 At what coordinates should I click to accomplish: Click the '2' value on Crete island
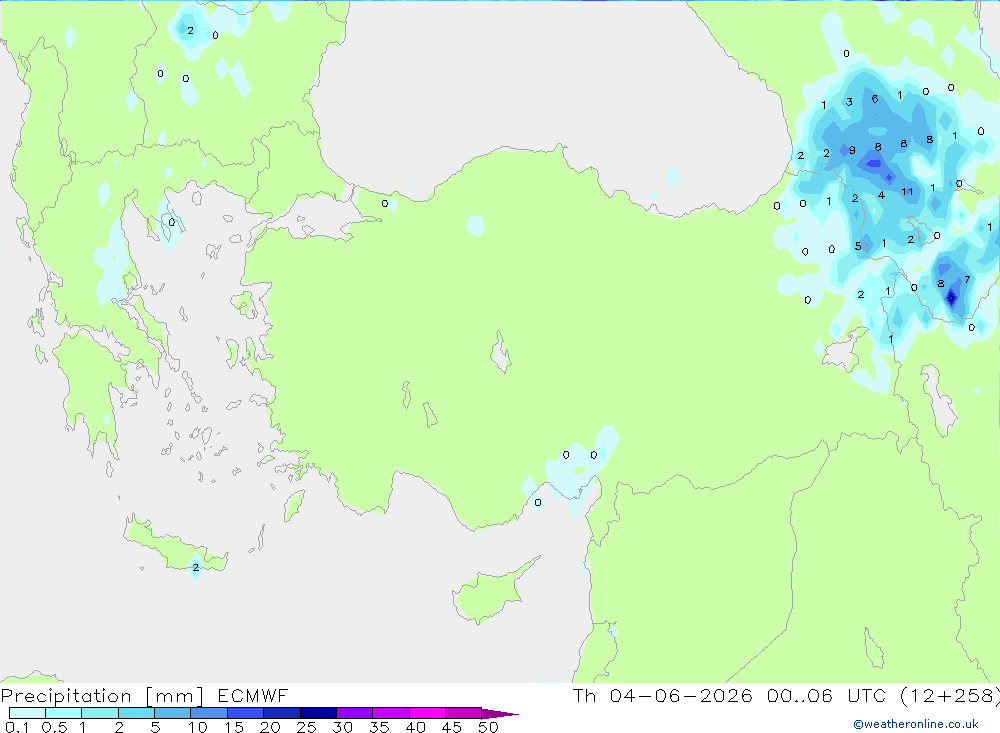click(195, 567)
